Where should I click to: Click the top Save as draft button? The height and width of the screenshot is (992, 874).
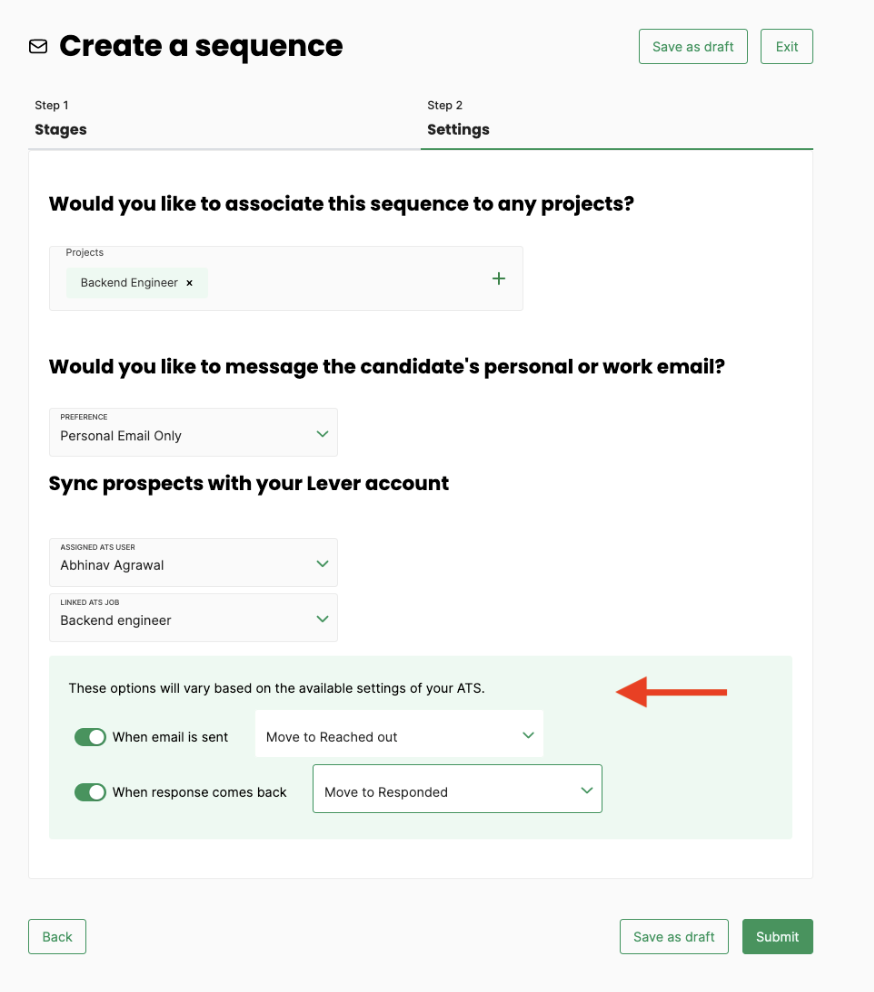click(693, 46)
